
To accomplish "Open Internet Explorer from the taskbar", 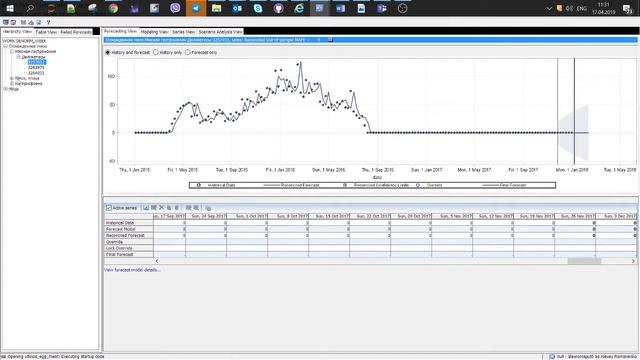I will click(x=299, y=8).
